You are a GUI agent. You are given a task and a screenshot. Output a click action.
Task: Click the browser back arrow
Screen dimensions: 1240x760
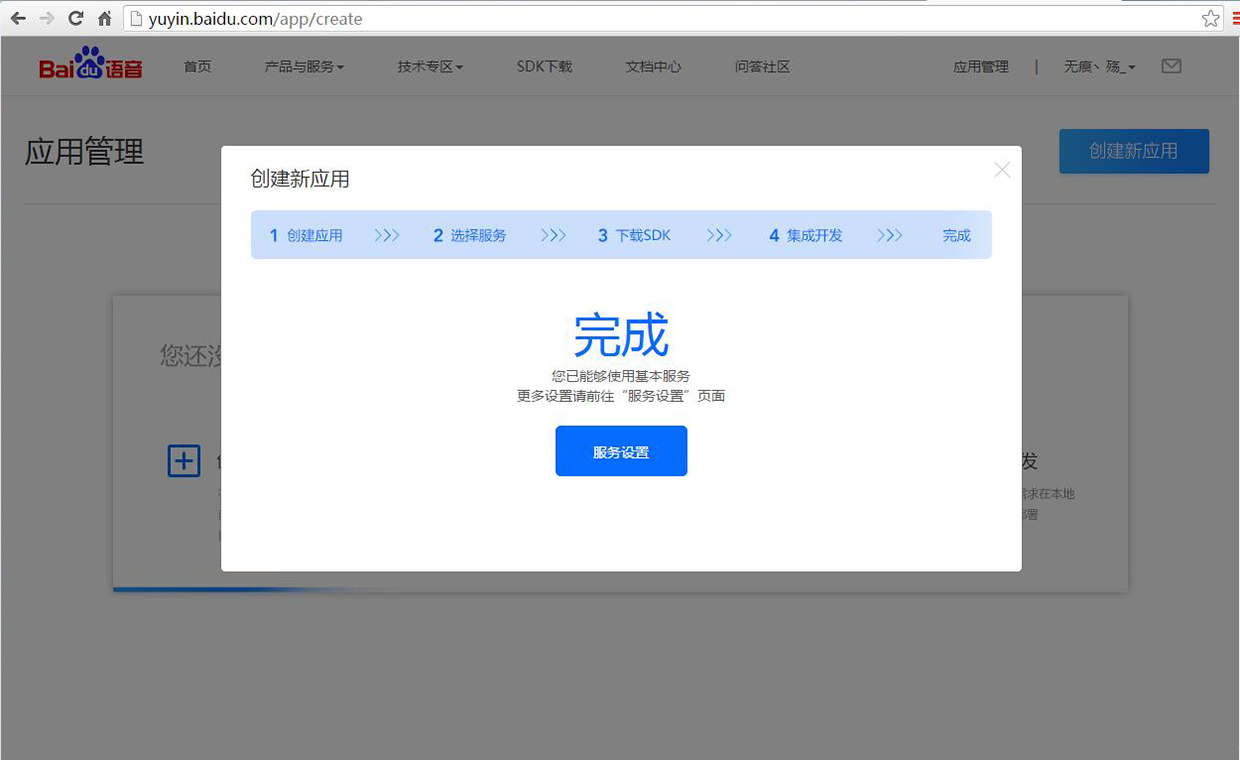click(x=18, y=18)
